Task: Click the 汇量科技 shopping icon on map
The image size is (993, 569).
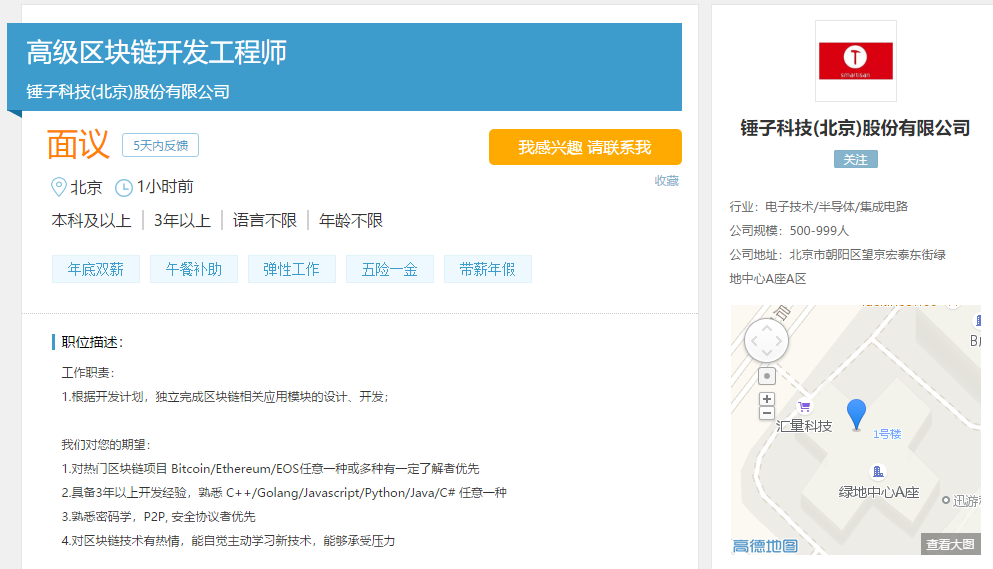Action: tap(804, 407)
